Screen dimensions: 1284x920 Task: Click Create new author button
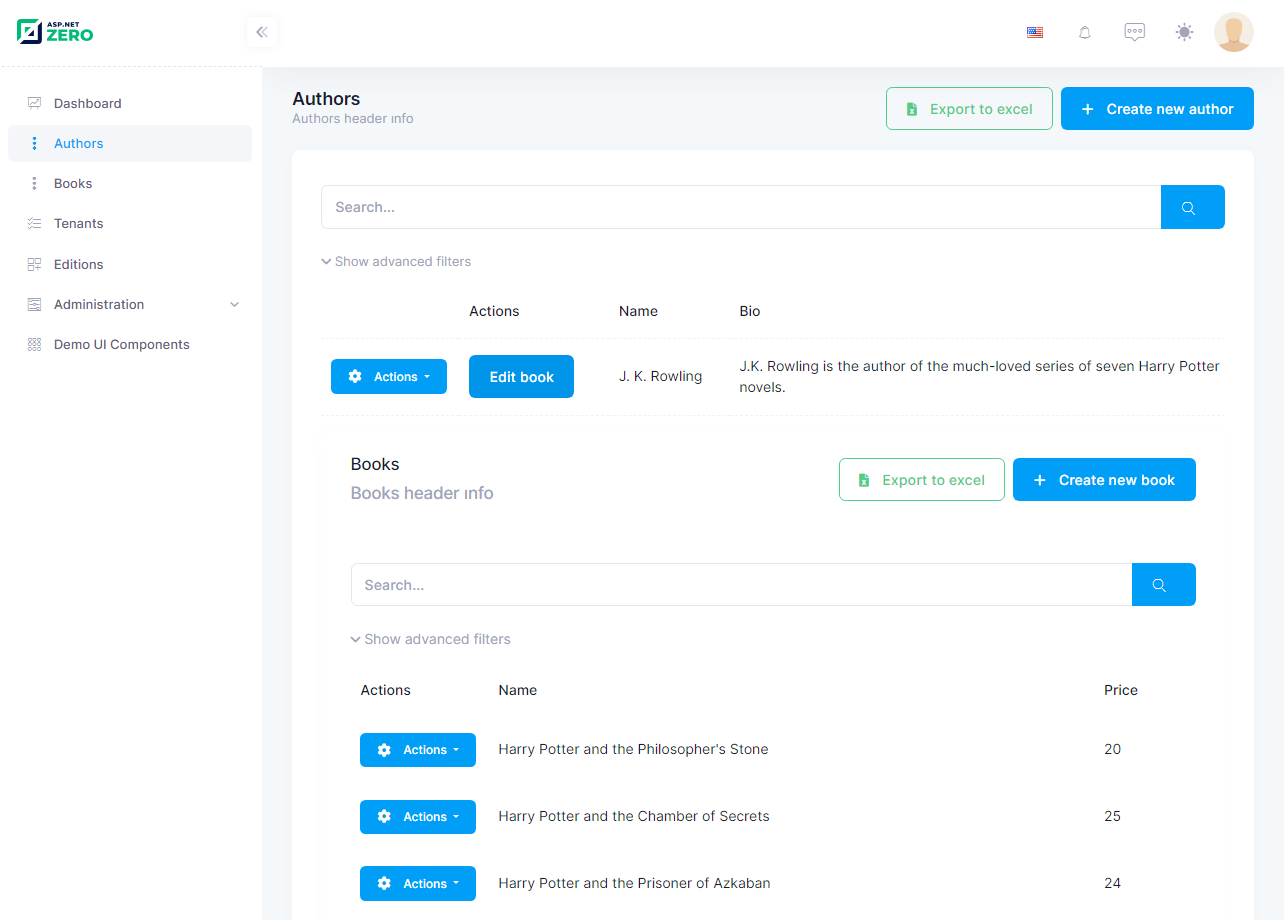coord(1157,109)
